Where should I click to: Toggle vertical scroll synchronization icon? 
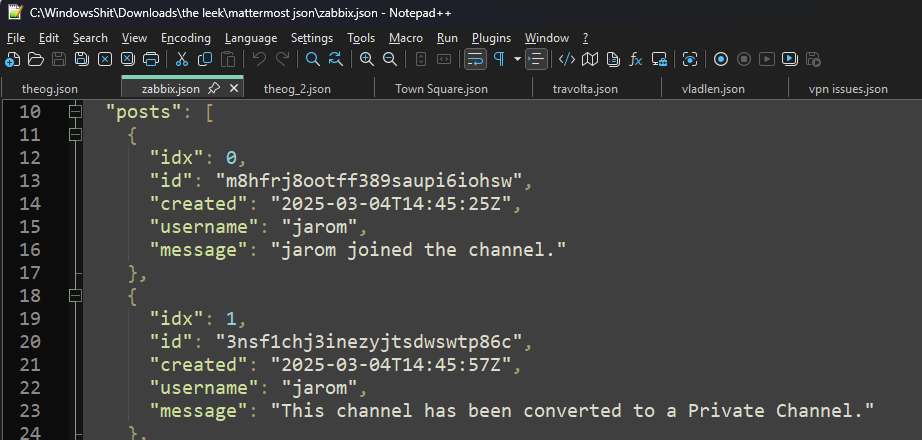420,59
